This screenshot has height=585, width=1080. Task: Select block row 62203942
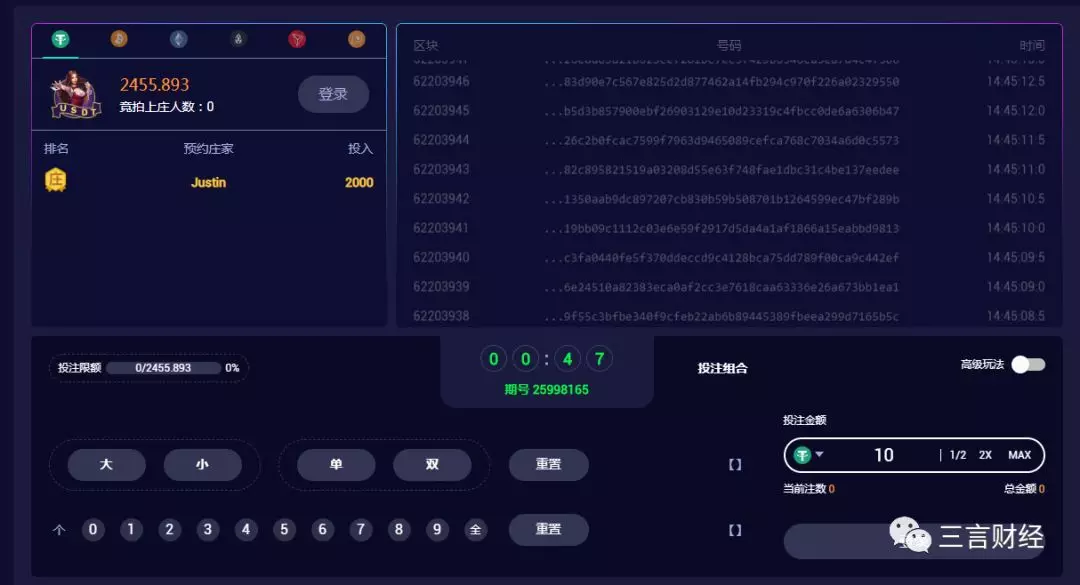pyautogui.click(x=729, y=198)
